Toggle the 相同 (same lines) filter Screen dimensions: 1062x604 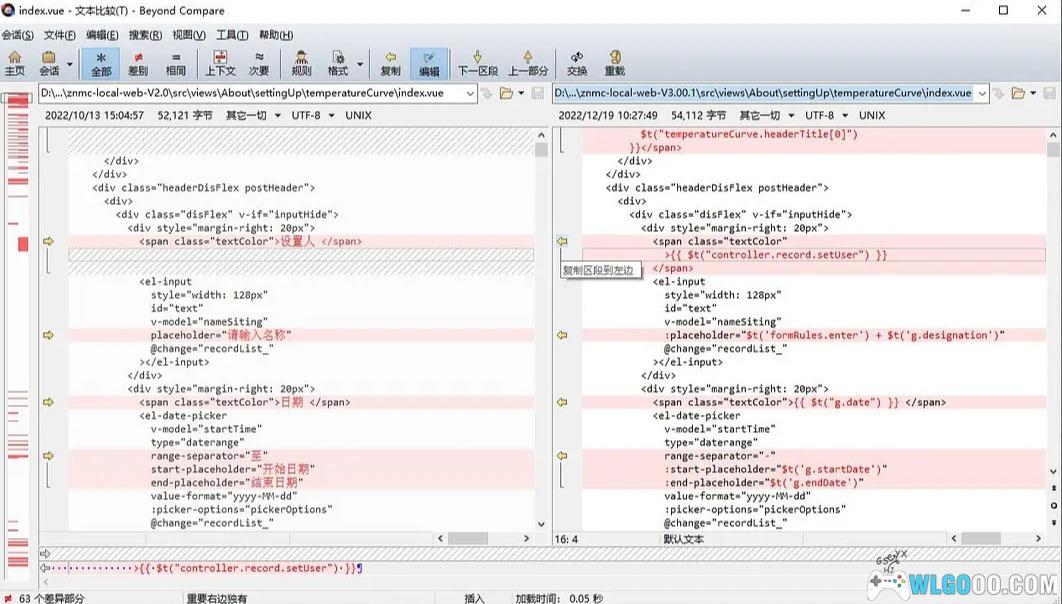(x=175, y=63)
